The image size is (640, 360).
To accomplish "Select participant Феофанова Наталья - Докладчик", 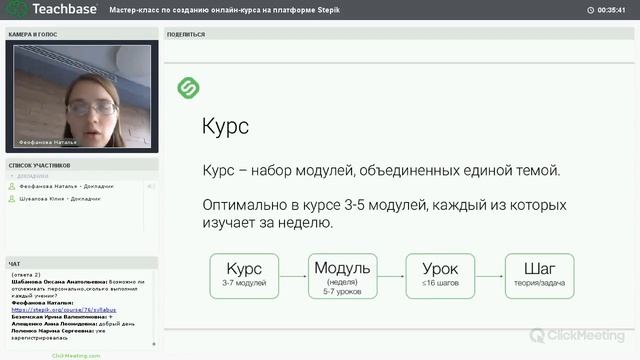I will tap(67, 186).
